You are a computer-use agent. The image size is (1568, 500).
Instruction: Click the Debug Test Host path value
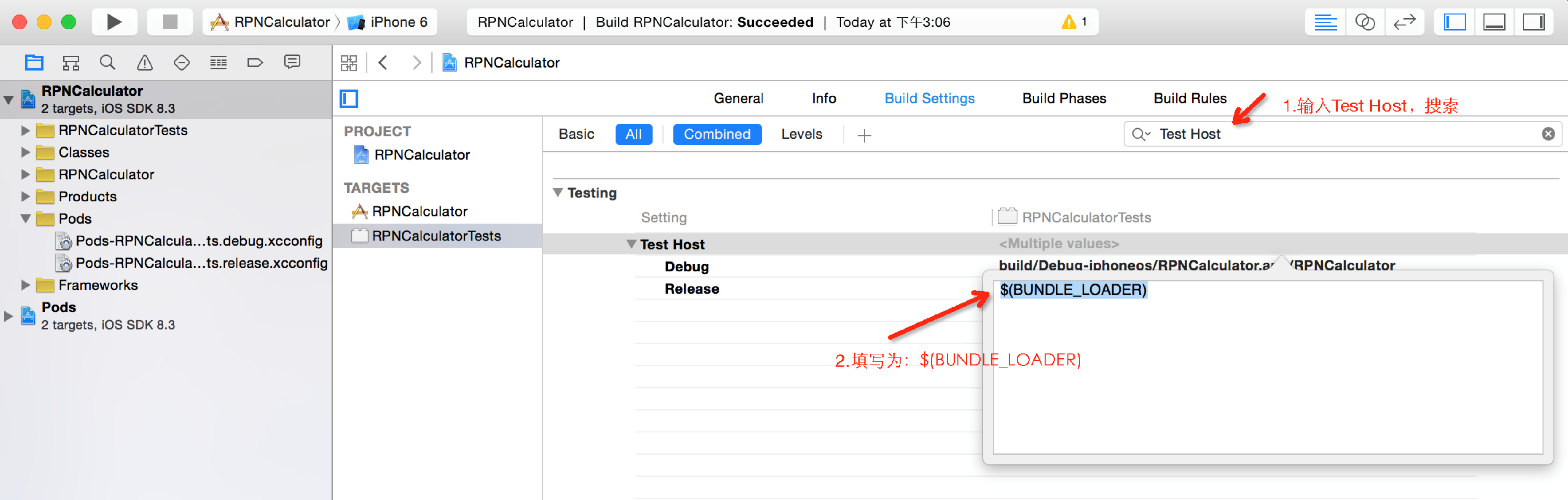[1196, 265]
